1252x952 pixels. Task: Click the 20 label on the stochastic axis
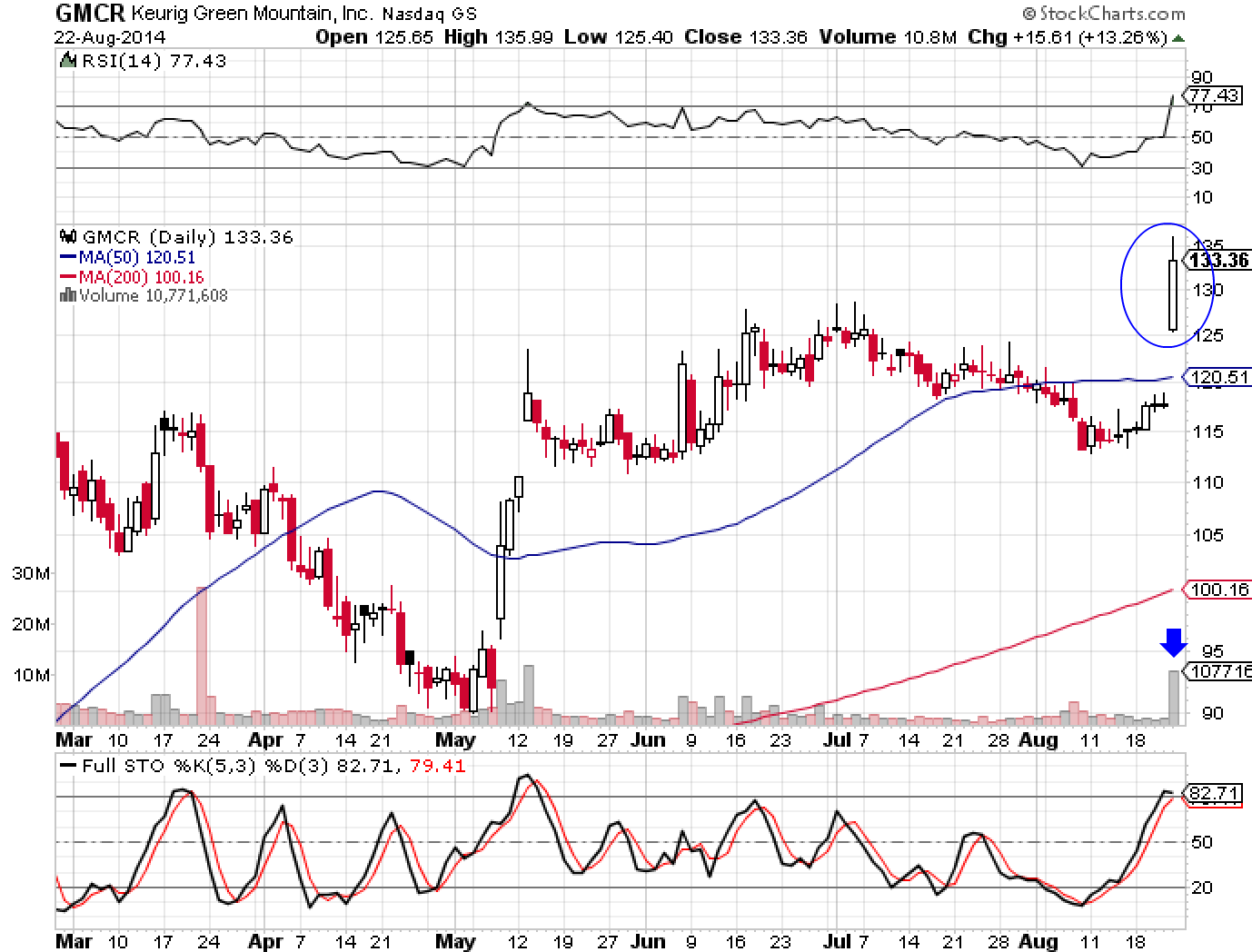tap(1202, 888)
